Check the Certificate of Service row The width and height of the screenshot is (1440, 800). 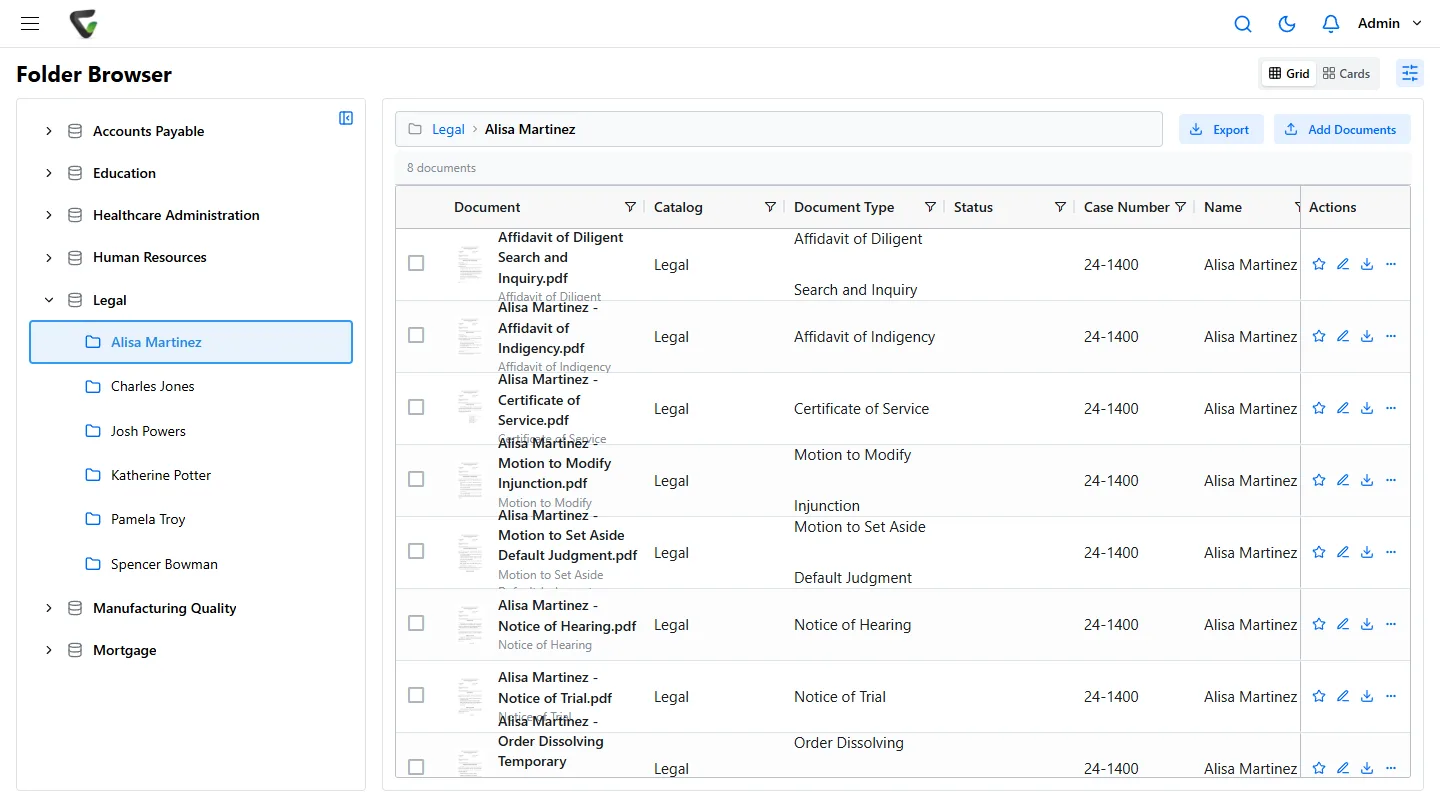[416, 407]
